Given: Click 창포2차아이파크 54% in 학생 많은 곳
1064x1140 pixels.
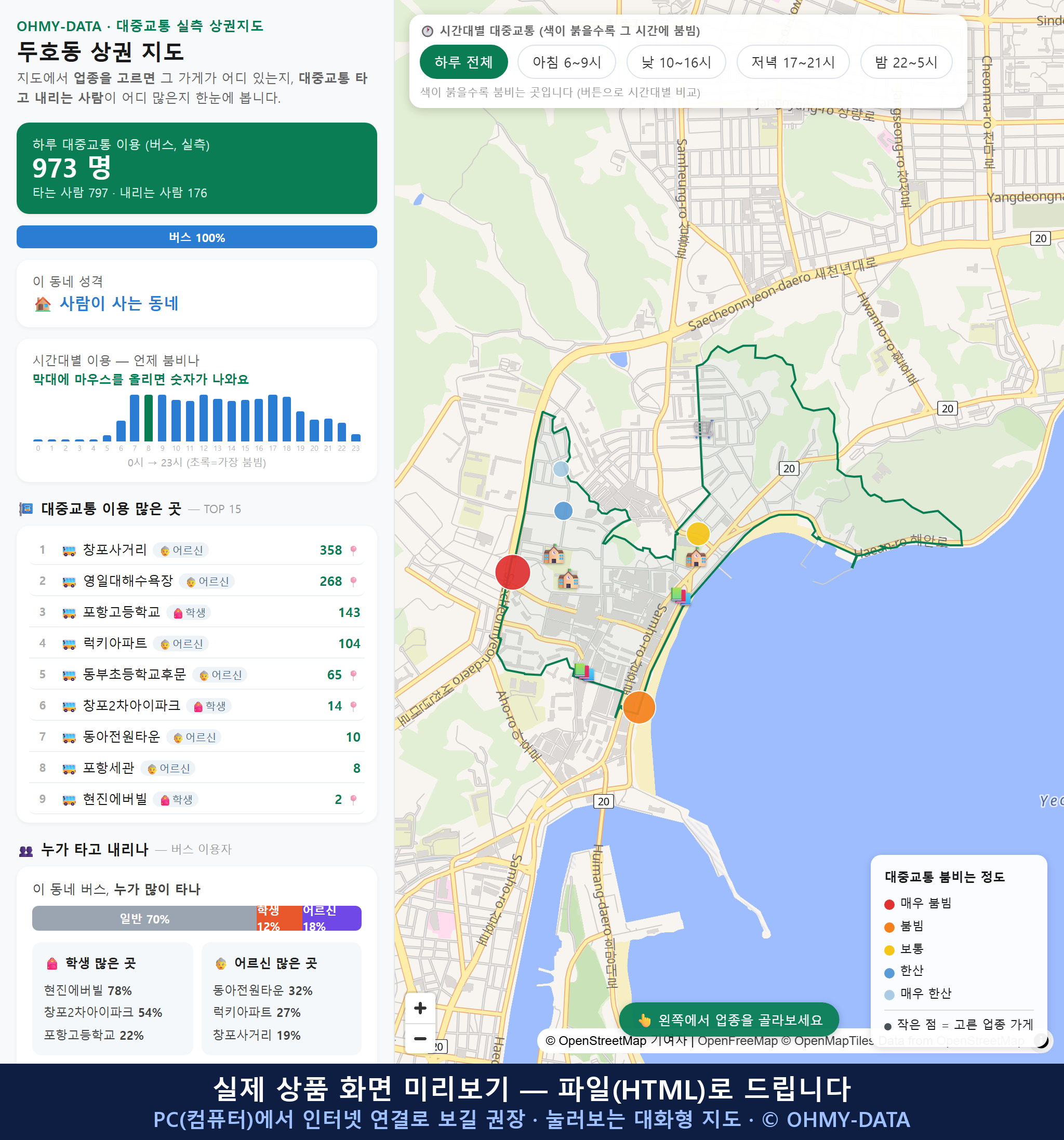Looking at the screenshot, I should (103, 1013).
